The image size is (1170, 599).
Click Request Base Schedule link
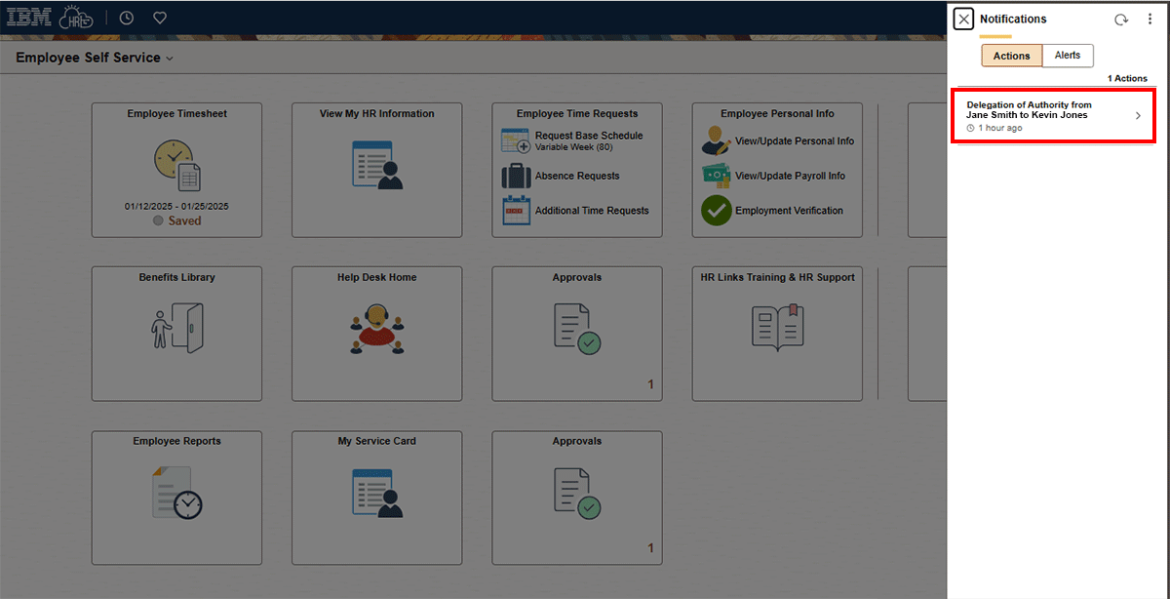(588, 136)
